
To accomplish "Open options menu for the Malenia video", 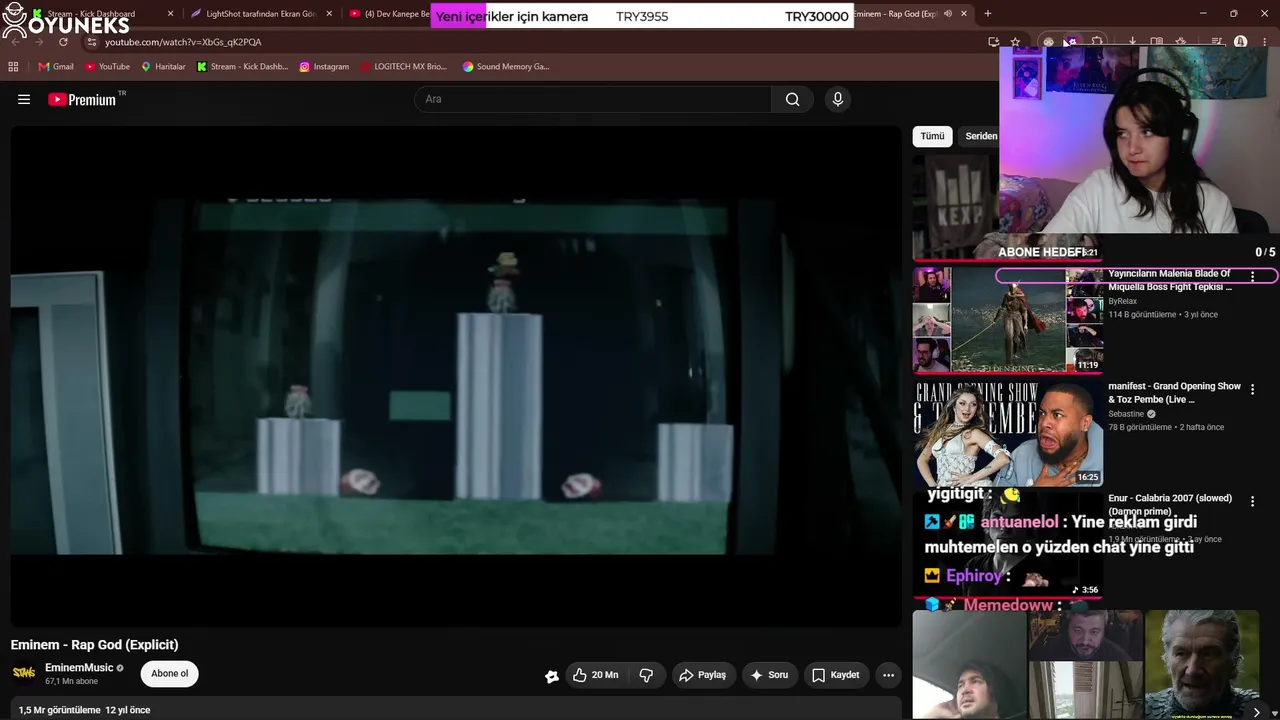I will point(1252,276).
